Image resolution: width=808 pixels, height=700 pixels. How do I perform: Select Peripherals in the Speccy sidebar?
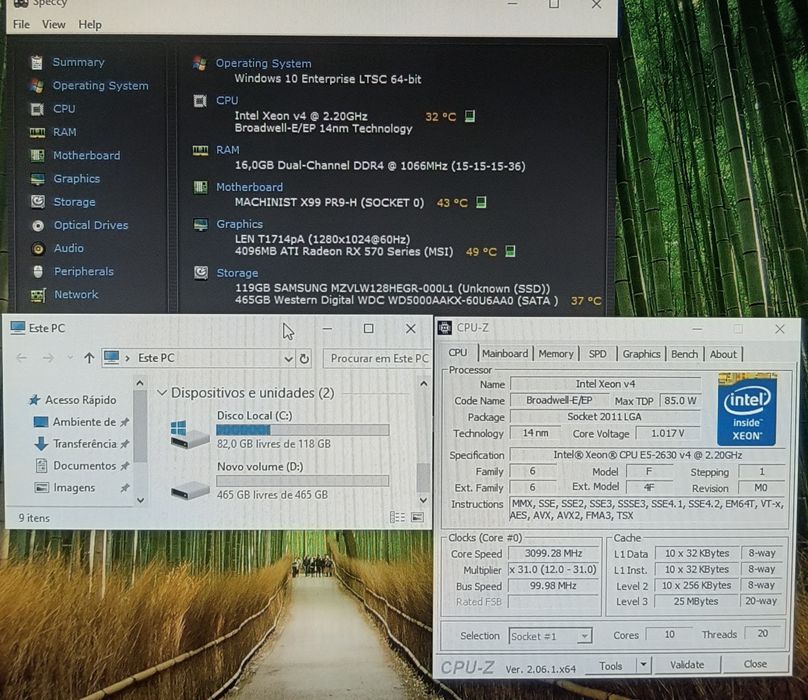83,271
